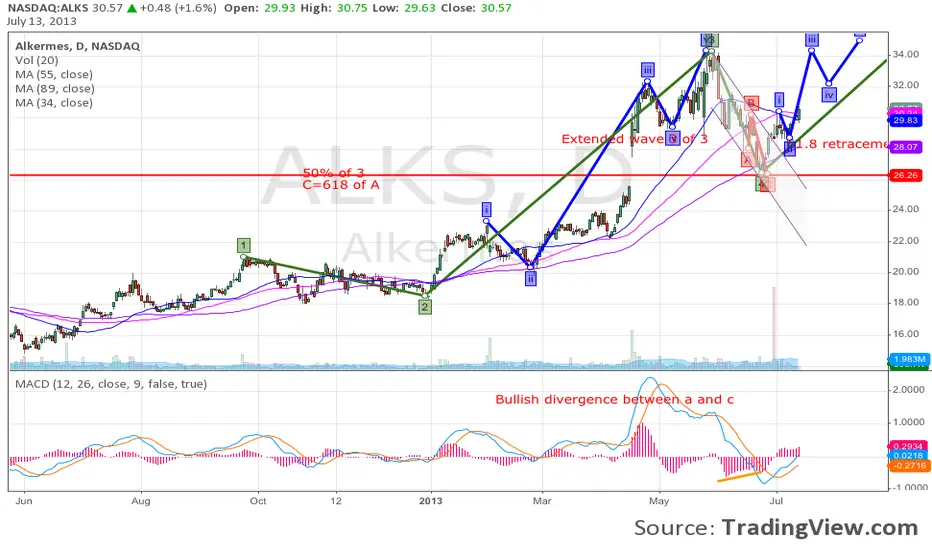Click the 'MA (55, close)' legend entry
Viewport: 932px width, 550px height.
(x=54, y=74)
